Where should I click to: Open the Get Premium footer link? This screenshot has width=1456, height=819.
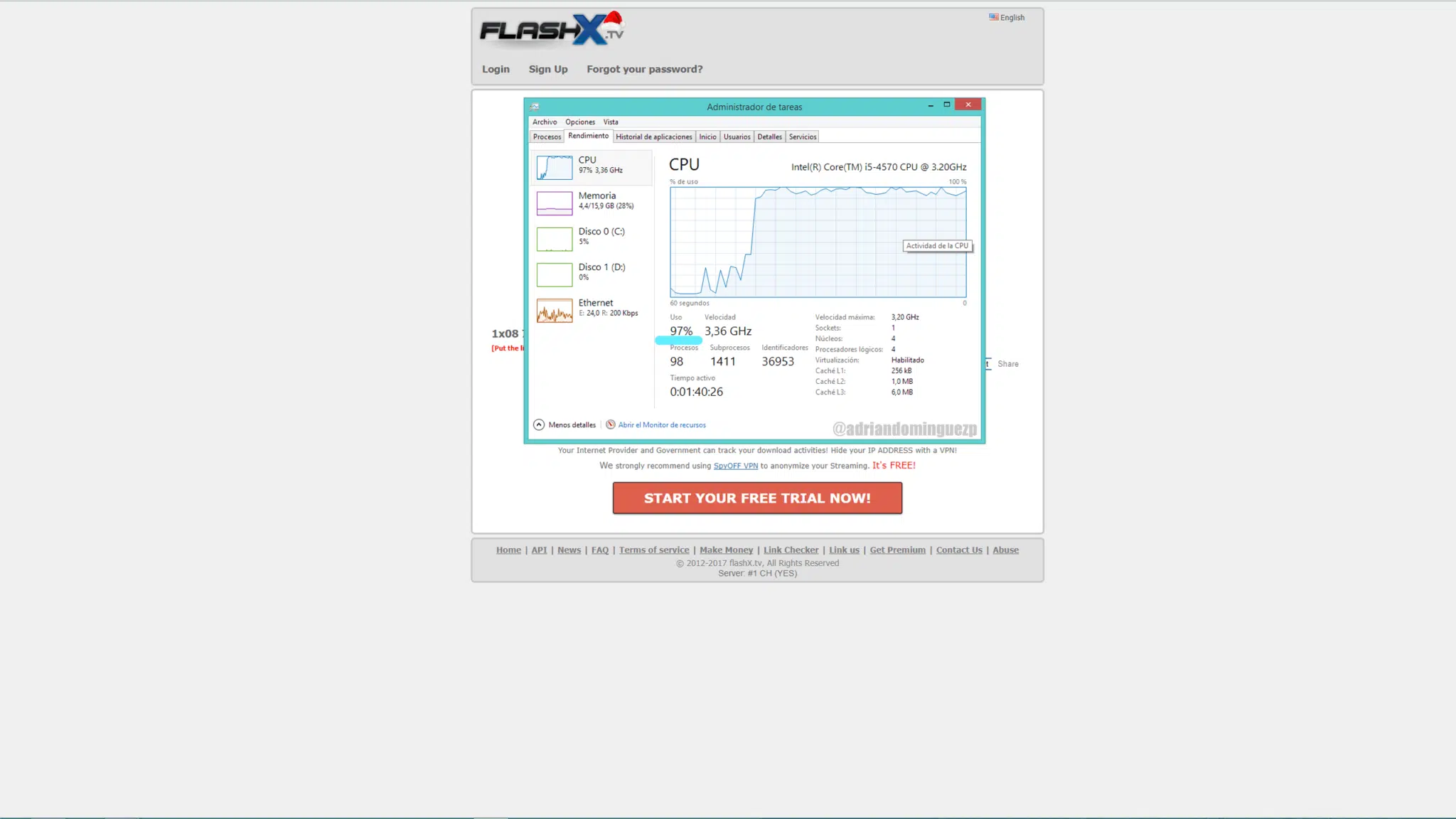coord(897,550)
